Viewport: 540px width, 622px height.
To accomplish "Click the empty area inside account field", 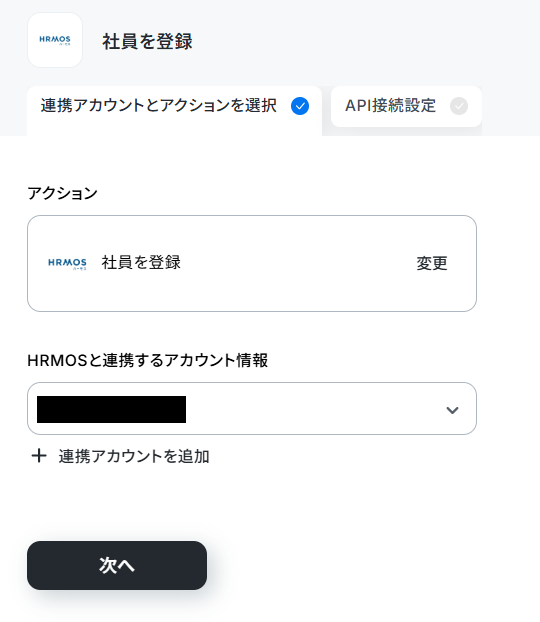I will (313, 409).
